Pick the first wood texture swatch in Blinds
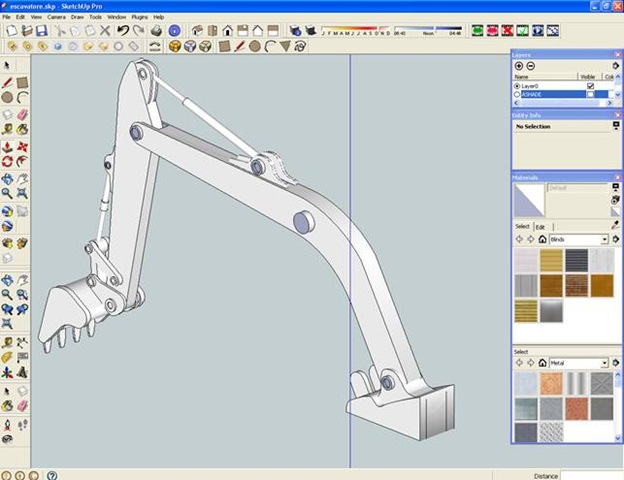Image resolution: width=624 pixels, height=480 pixels. pos(551,260)
